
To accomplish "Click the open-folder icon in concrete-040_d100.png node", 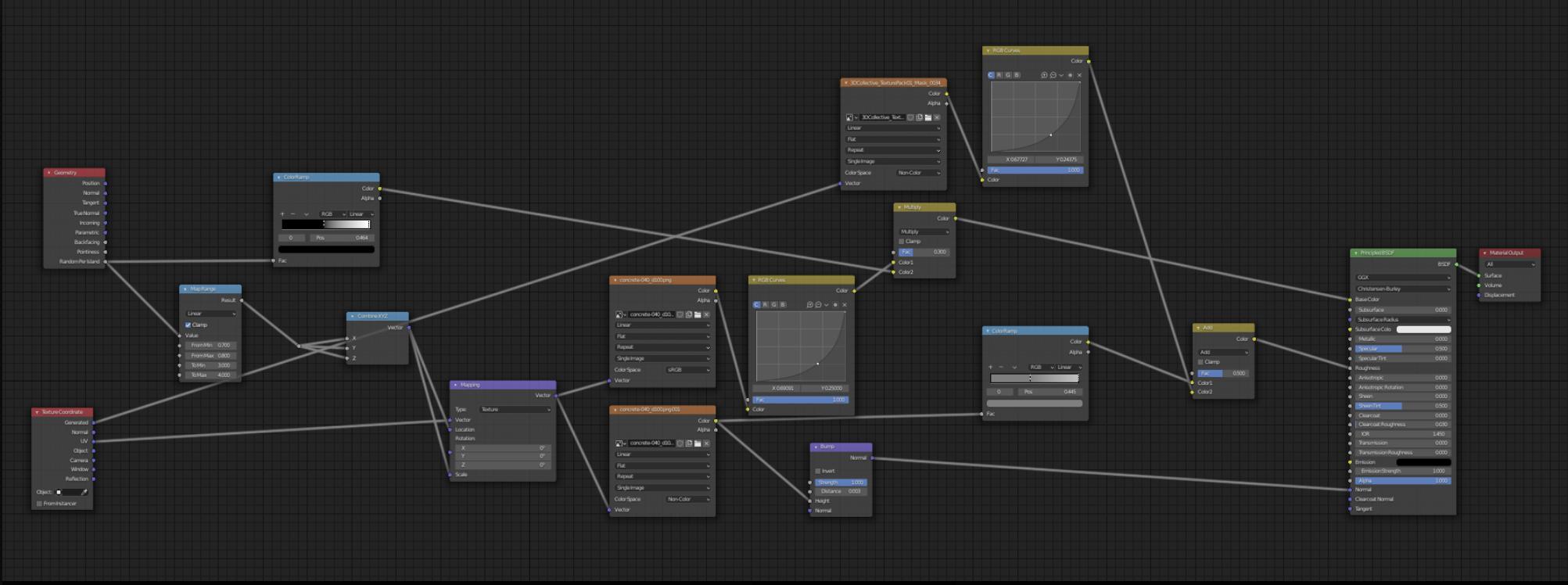I will point(698,314).
